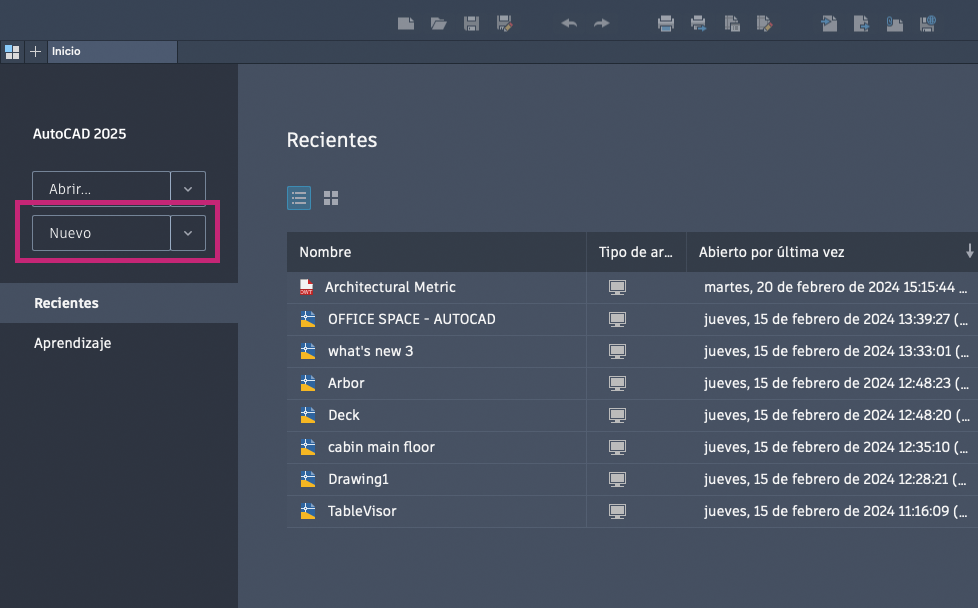The image size is (978, 608).
Task: Click local computer icon in Drawing1 row
Action: pyautogui.click(x=617, y=480)
